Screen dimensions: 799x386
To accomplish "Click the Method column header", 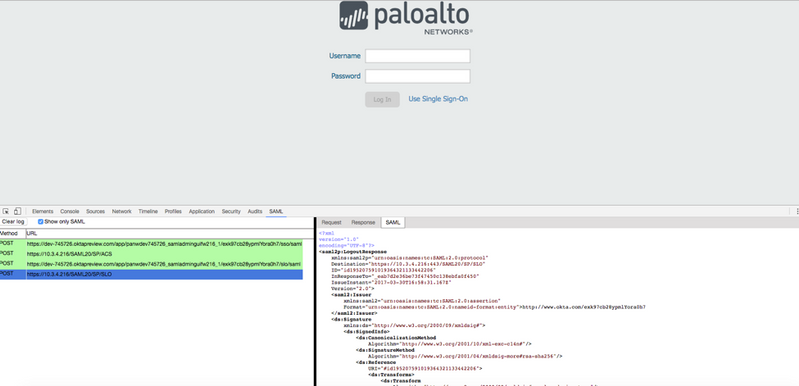I will (13, 234).
